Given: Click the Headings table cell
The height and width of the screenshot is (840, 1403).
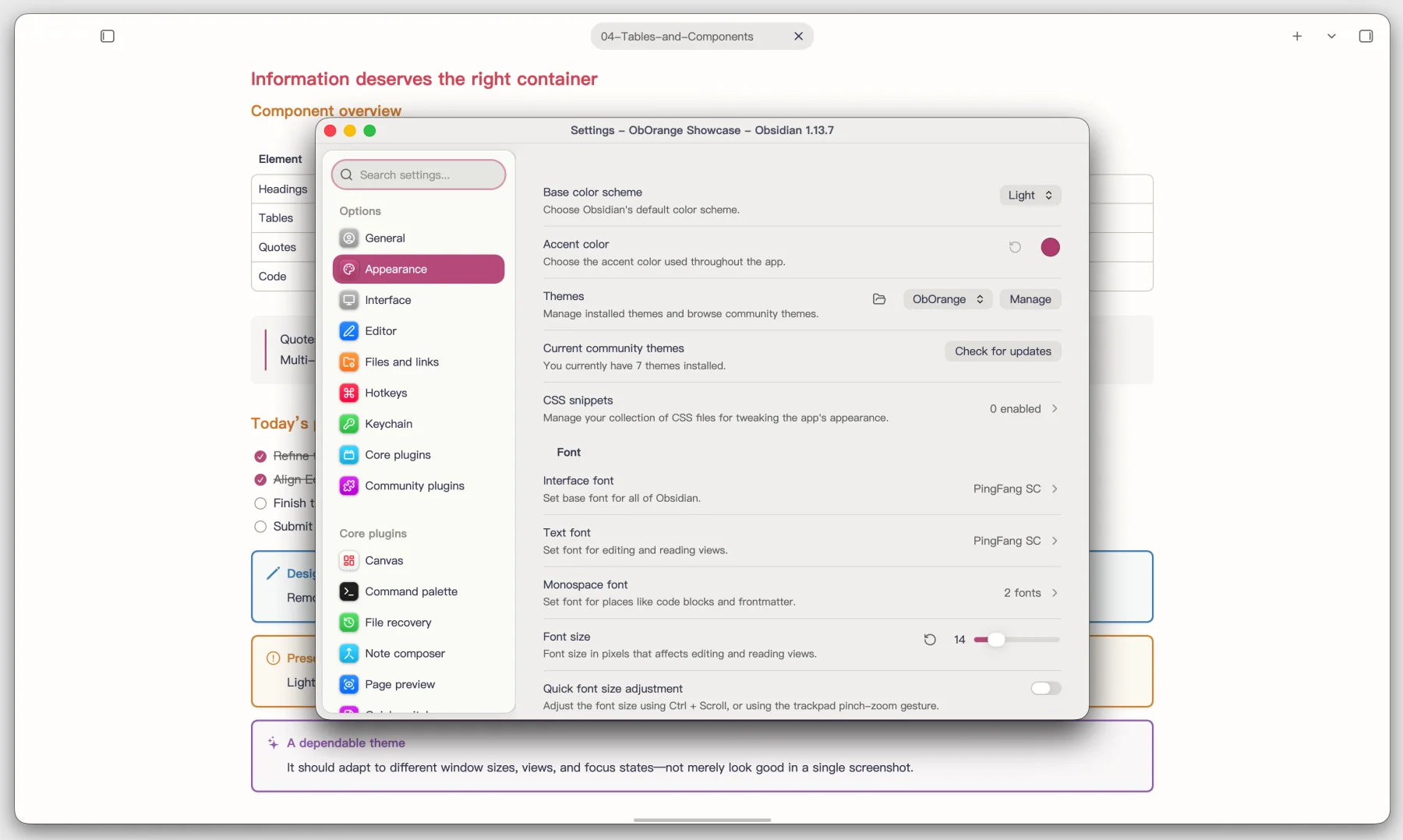Looking at the screenshot, I should click(283, 189).
